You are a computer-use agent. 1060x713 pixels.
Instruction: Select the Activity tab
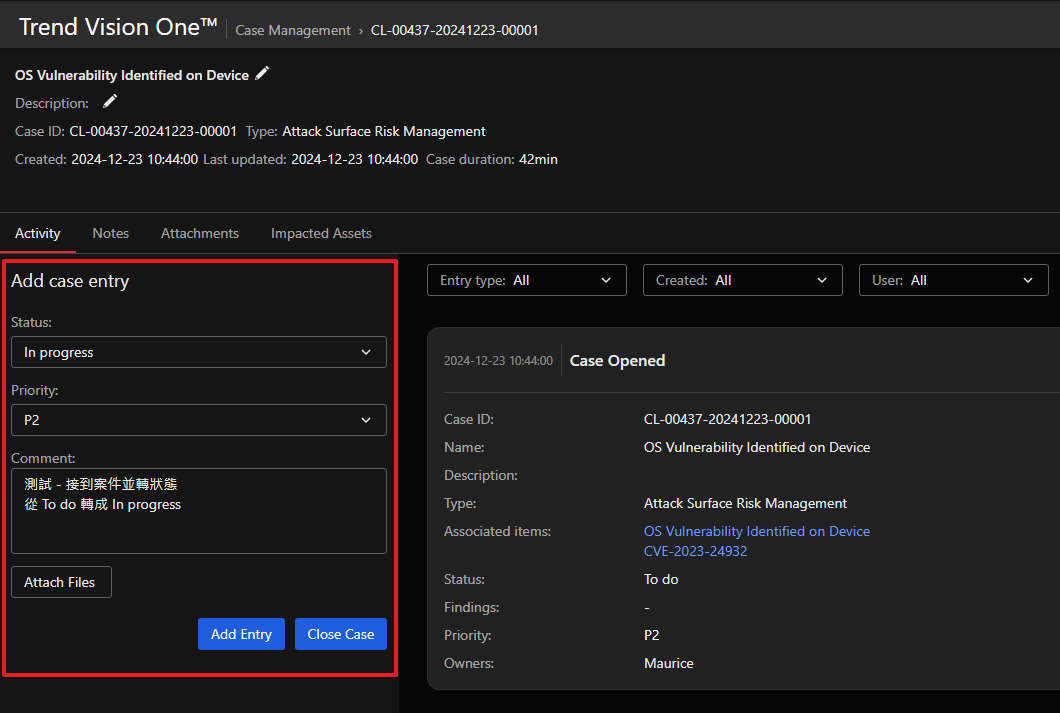[38, 233]
